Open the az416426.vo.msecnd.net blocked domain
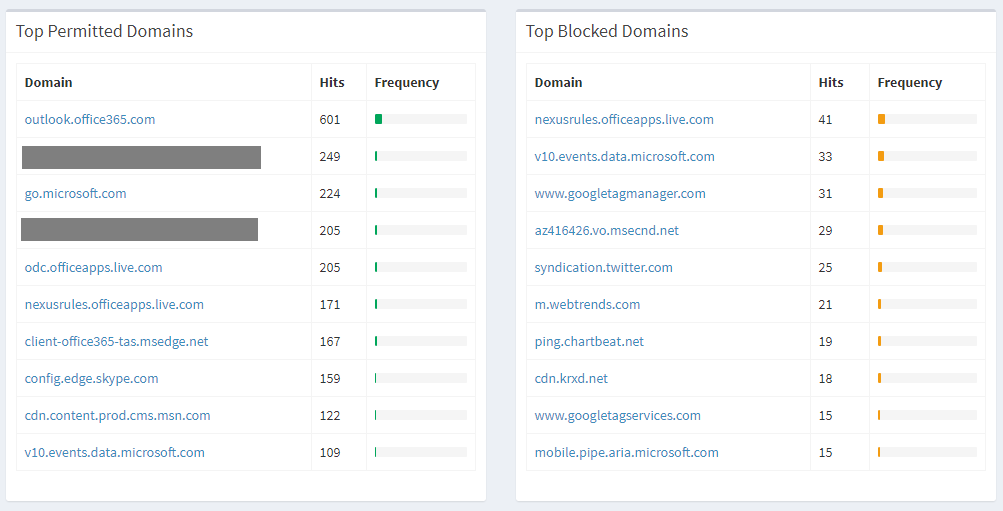 click(606, 230)
